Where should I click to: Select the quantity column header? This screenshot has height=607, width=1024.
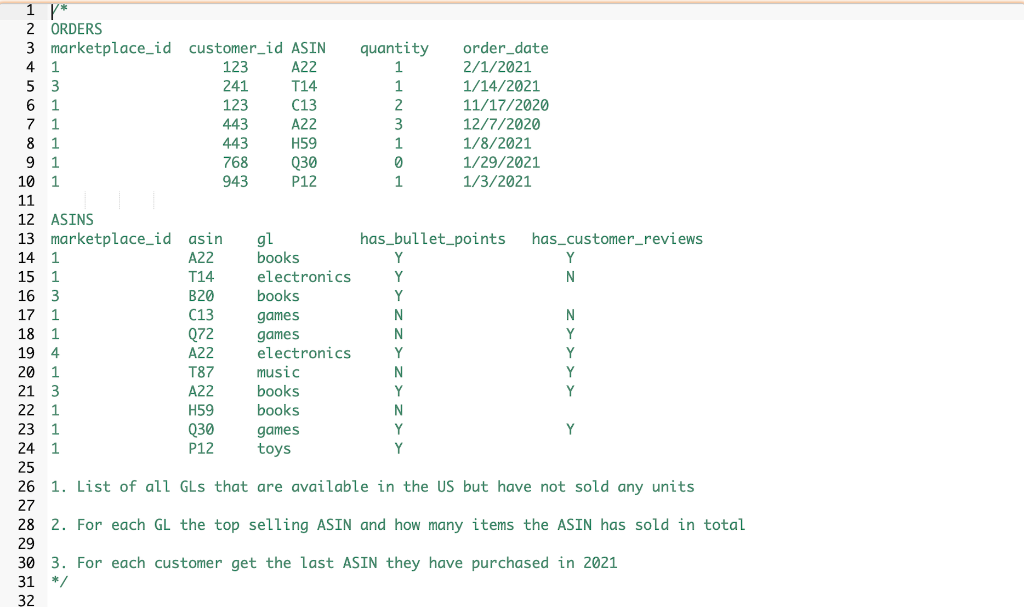394,48
